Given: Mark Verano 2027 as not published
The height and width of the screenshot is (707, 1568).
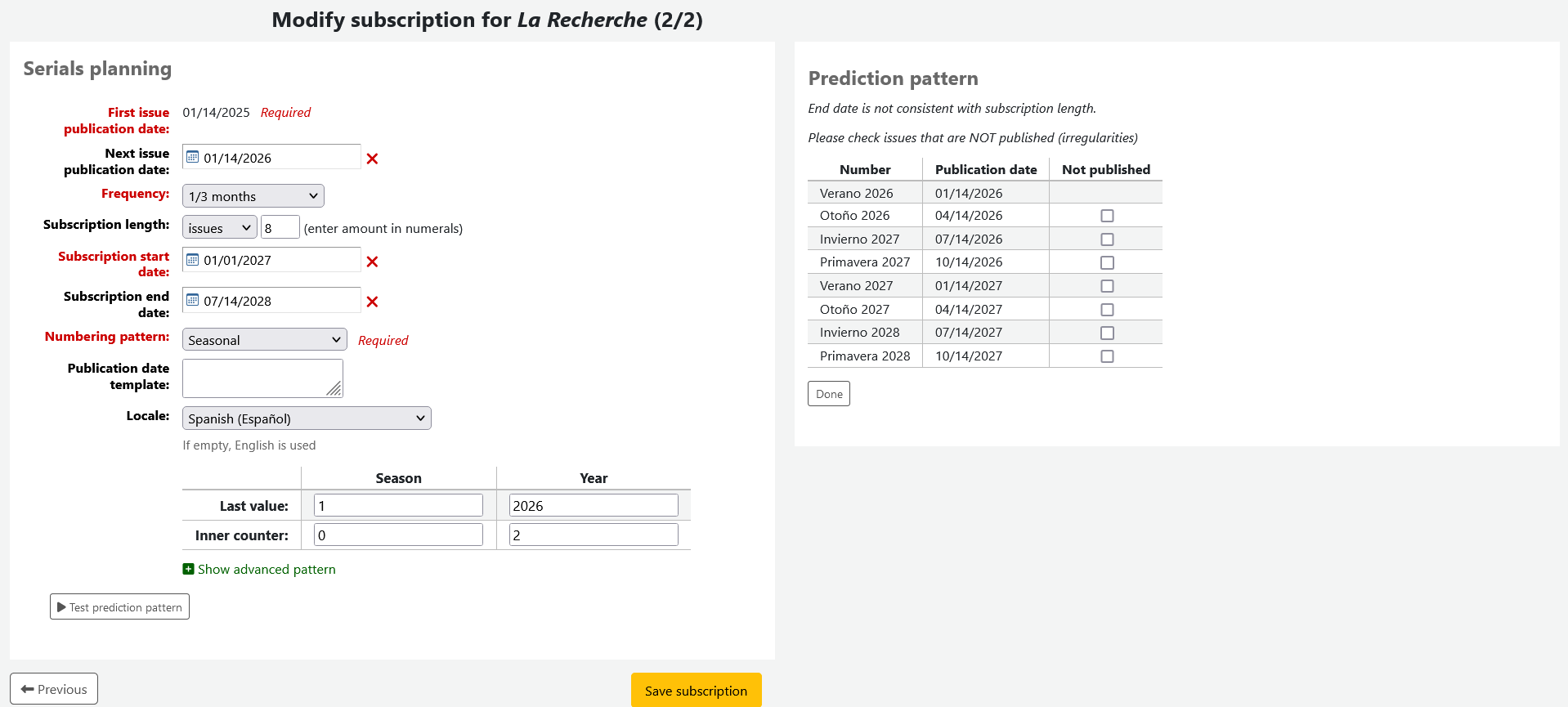Looking at the screenshot, I should [1107, 286].
